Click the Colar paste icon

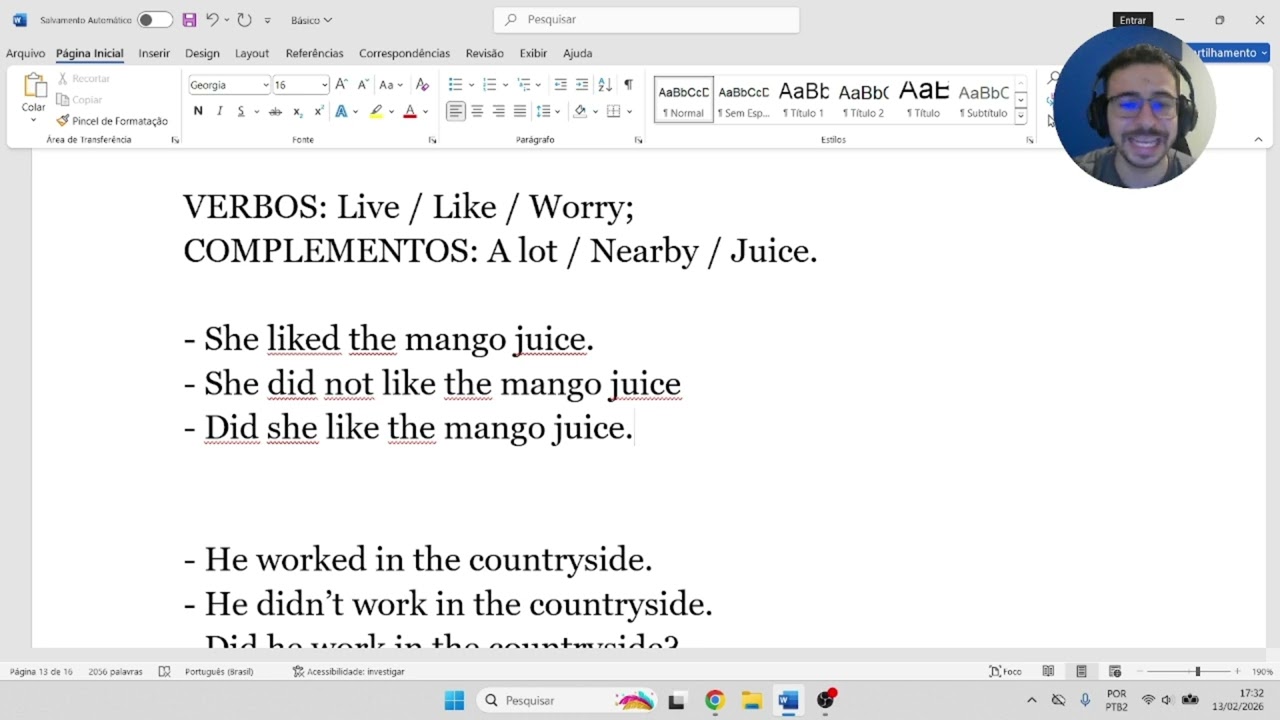click(34, 87)
